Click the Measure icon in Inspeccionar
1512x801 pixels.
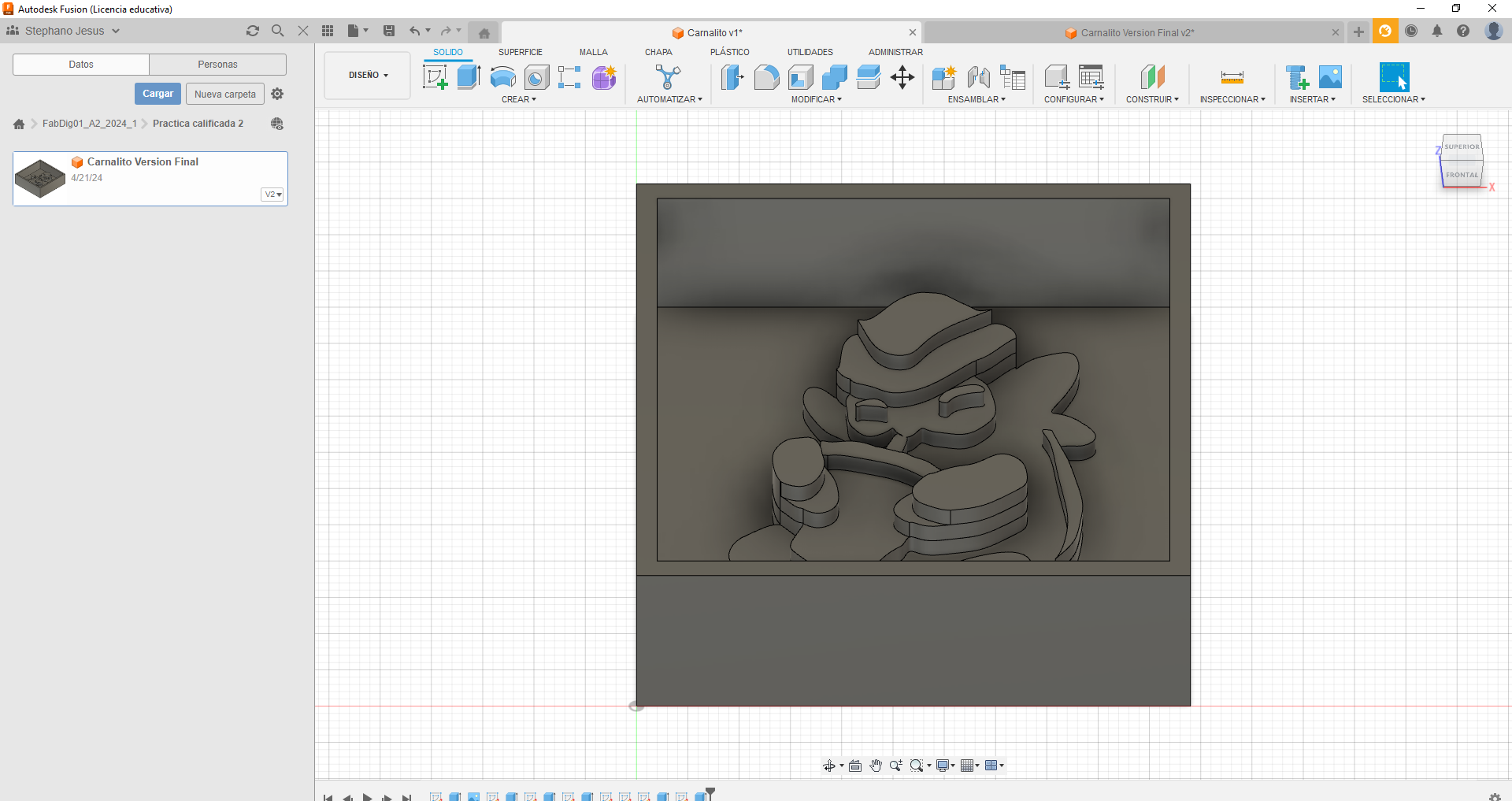(x=1232, y=77)
